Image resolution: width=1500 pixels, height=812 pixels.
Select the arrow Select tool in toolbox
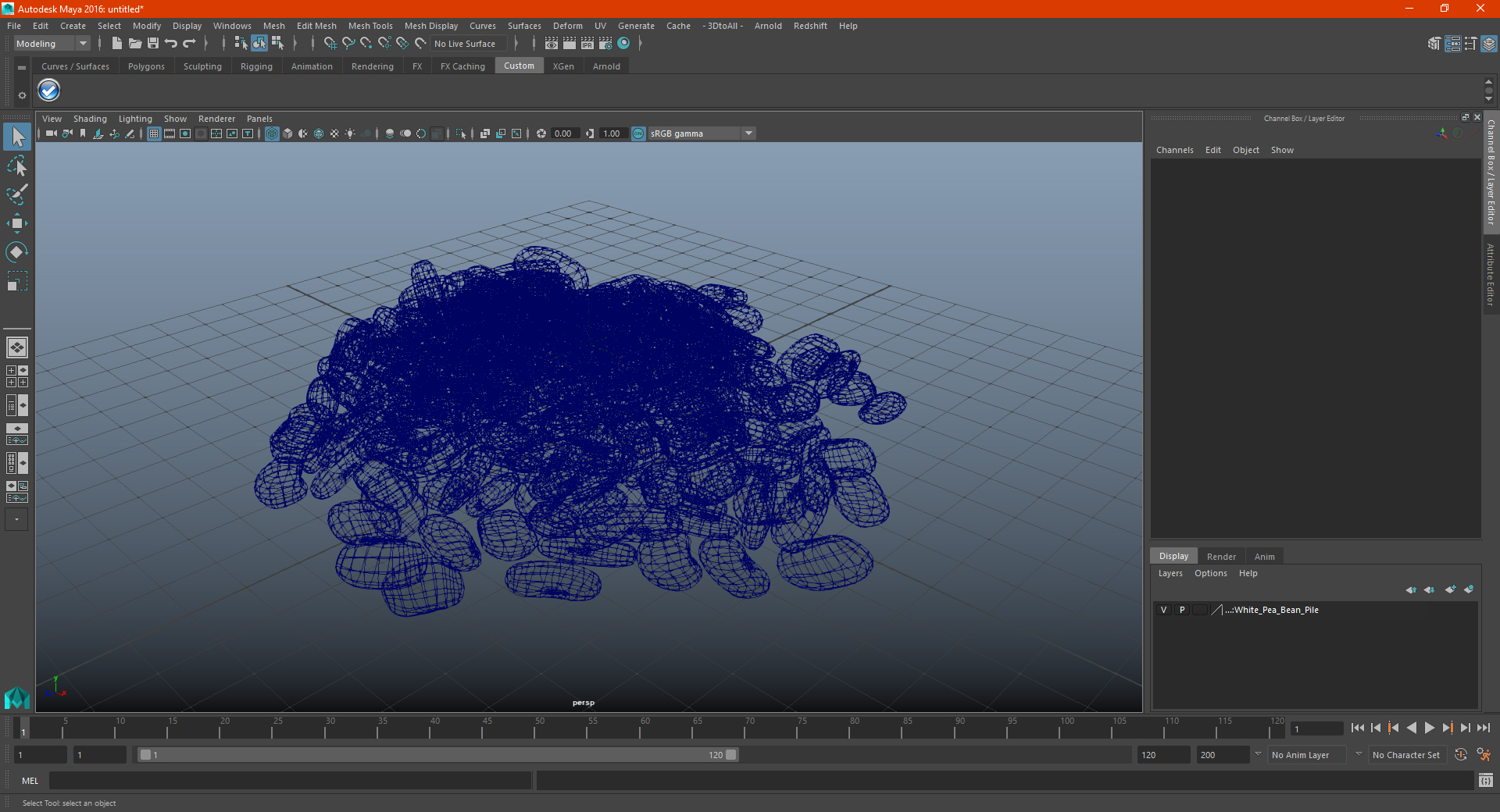[17, 137]
